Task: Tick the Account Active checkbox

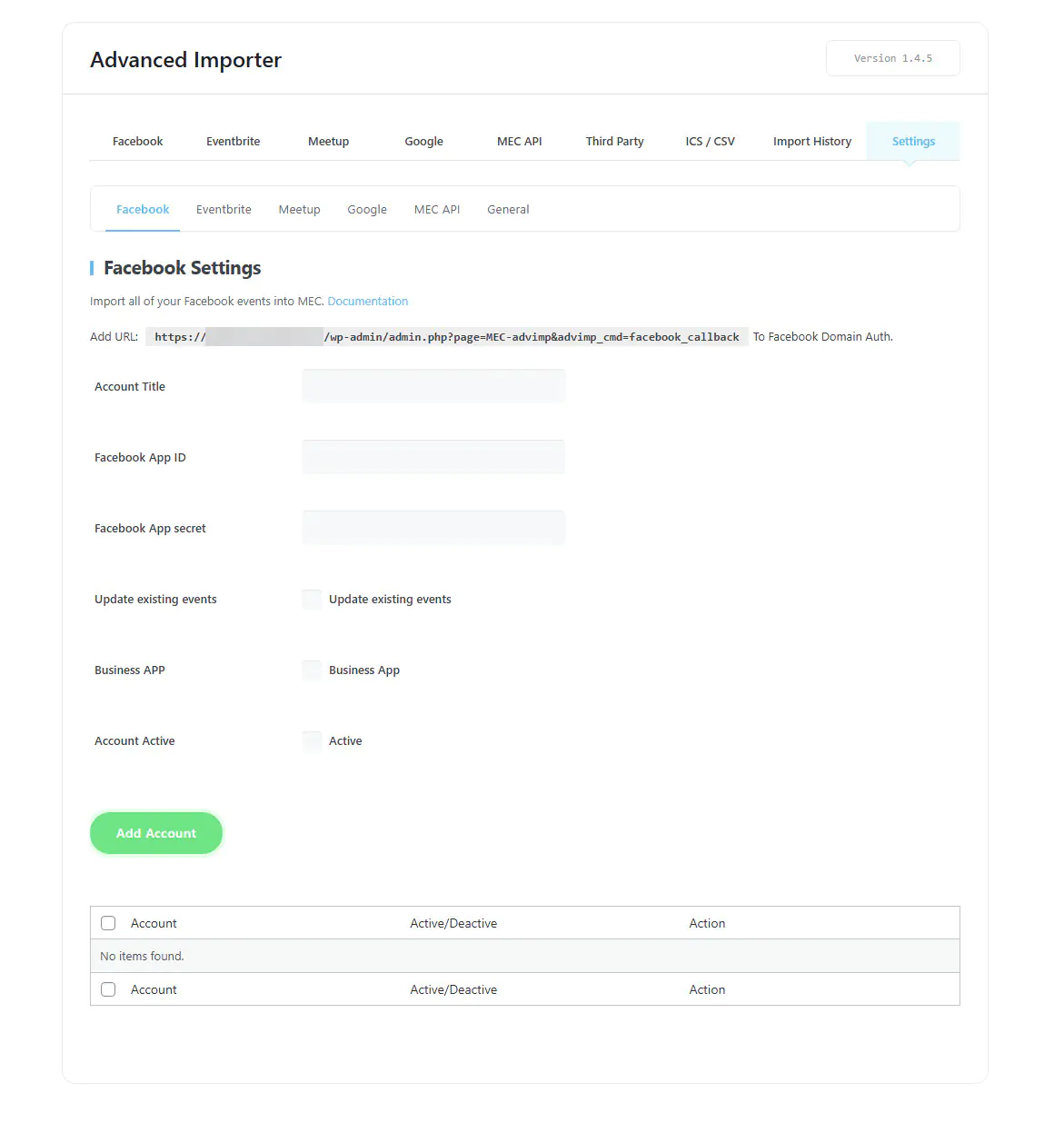Action: click(312, 741)
